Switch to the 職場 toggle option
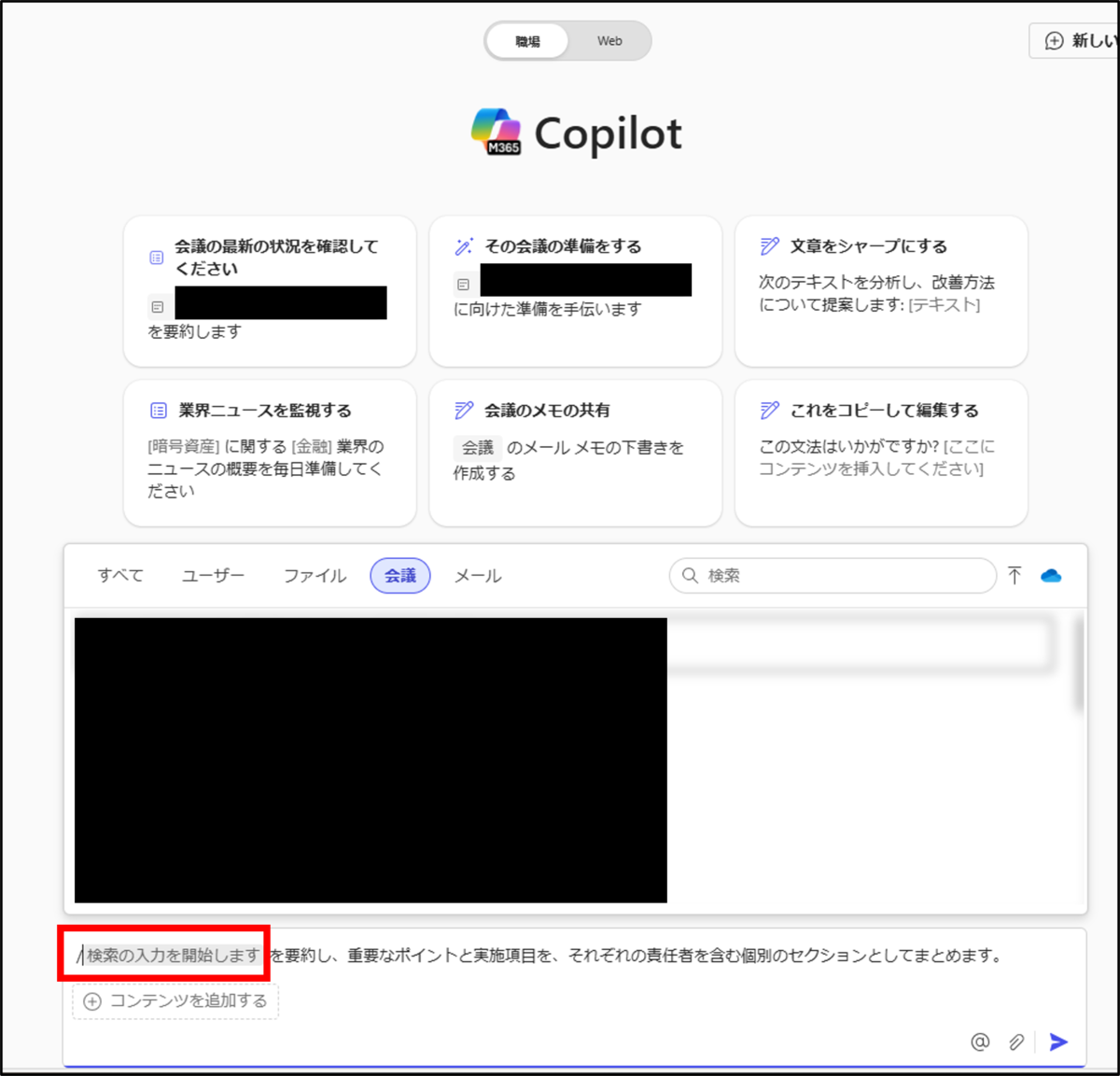Image resolution: width=1120 pixels, height=1076 pixels. (527, 41)
